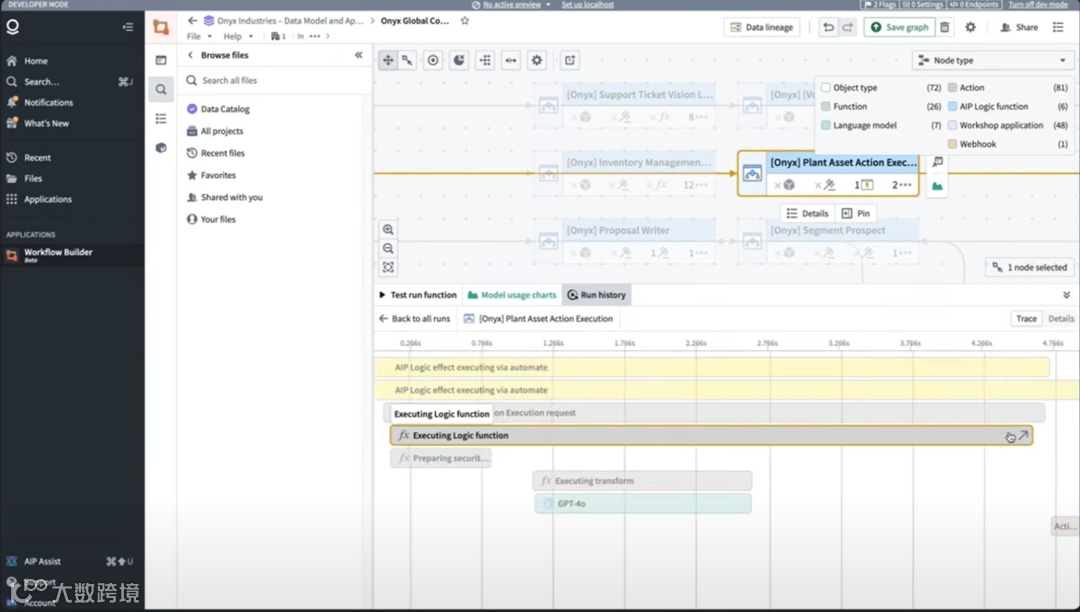Zoom in on the graph canvas

tap(388, 229)
